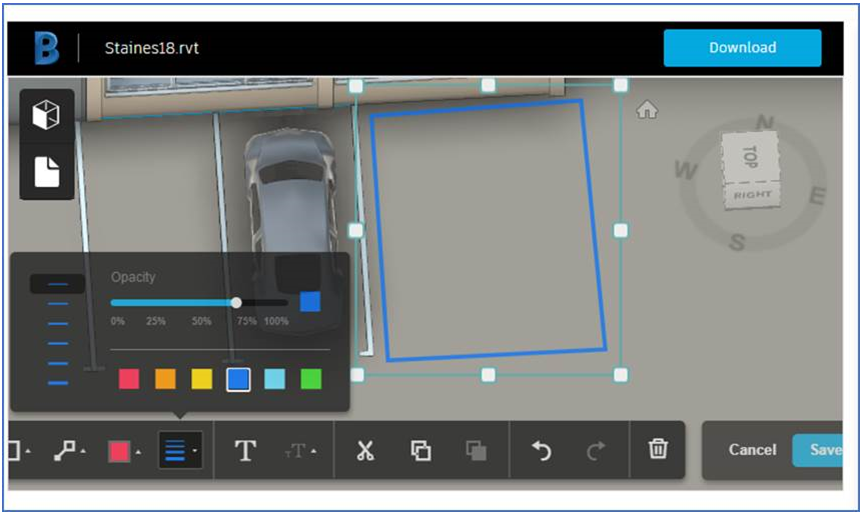Click the 100% opacity label
This screenshot has height=516, width=864.
click(276, 321)
